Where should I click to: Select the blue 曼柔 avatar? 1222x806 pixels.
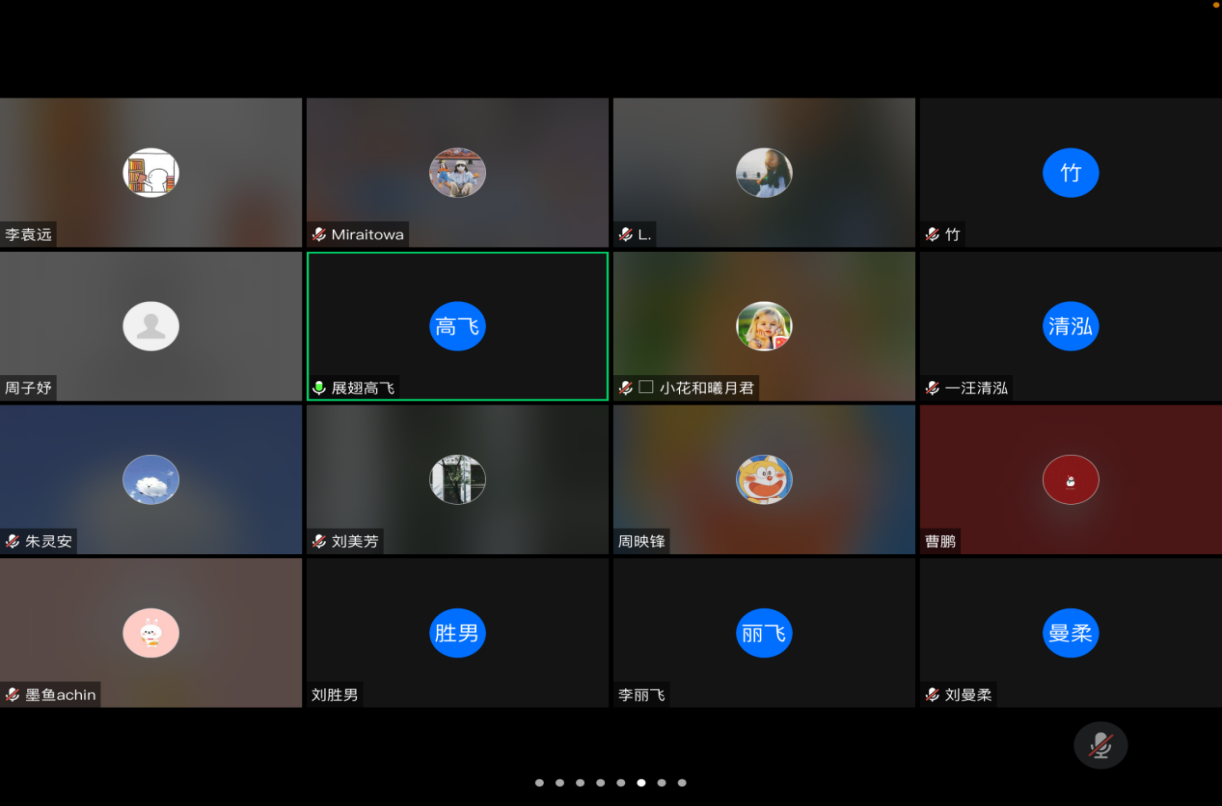[1070, 633]
